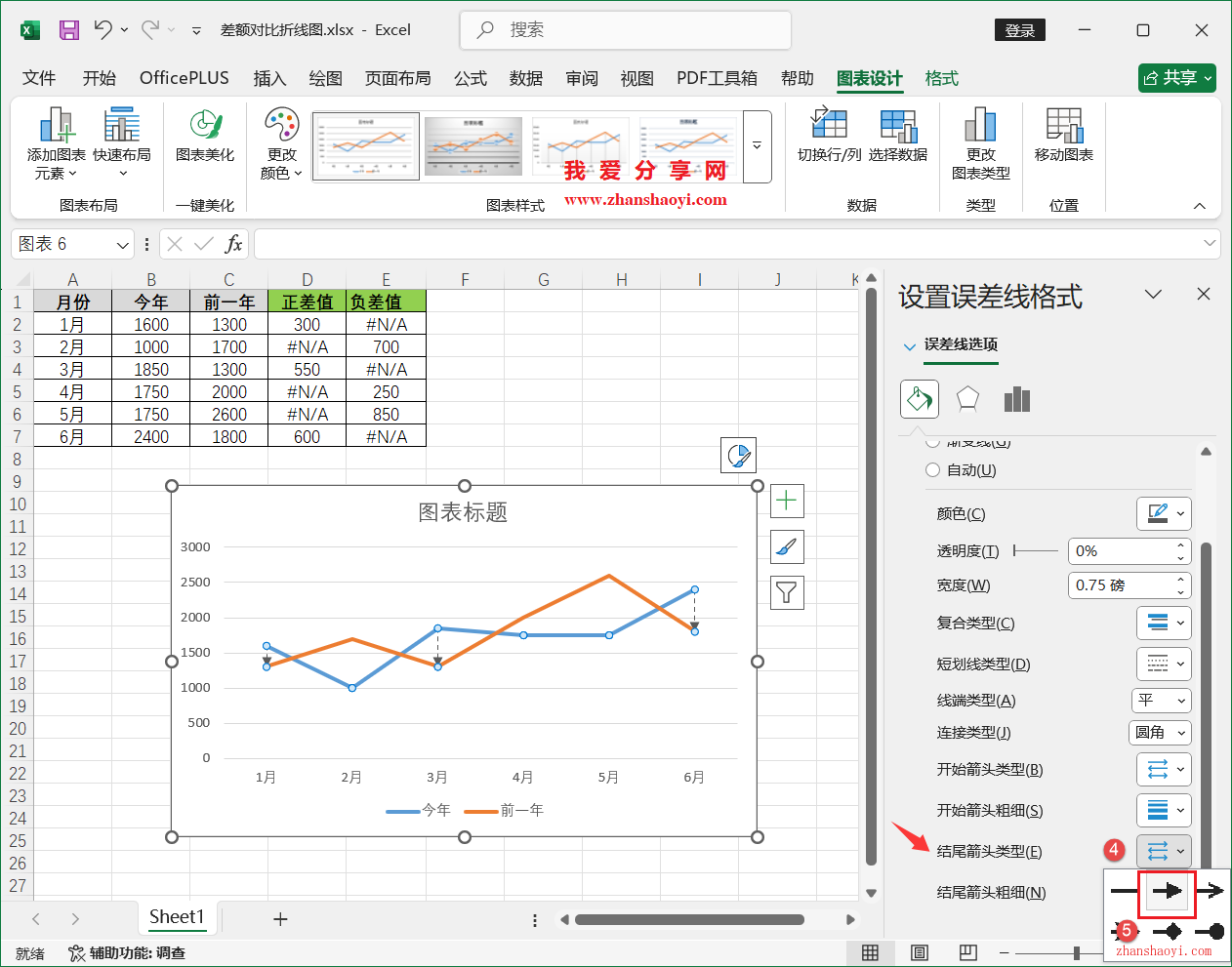The image size is (1232, 967).
Task: Click inside the 搜索 search box
Action: pyautogui.click(x=625, y=30)
